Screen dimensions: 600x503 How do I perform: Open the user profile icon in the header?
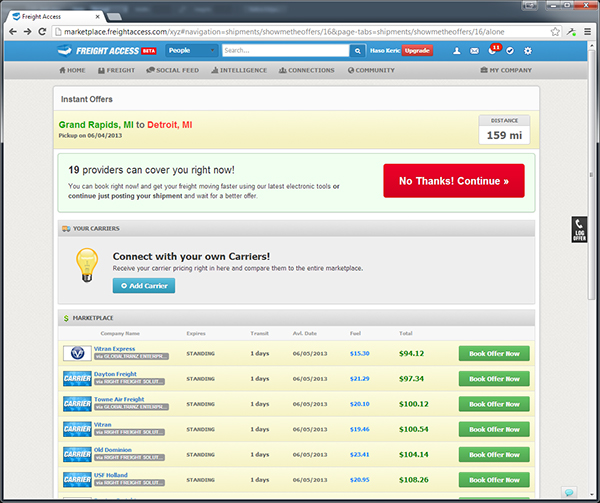[x=457, y=51]
